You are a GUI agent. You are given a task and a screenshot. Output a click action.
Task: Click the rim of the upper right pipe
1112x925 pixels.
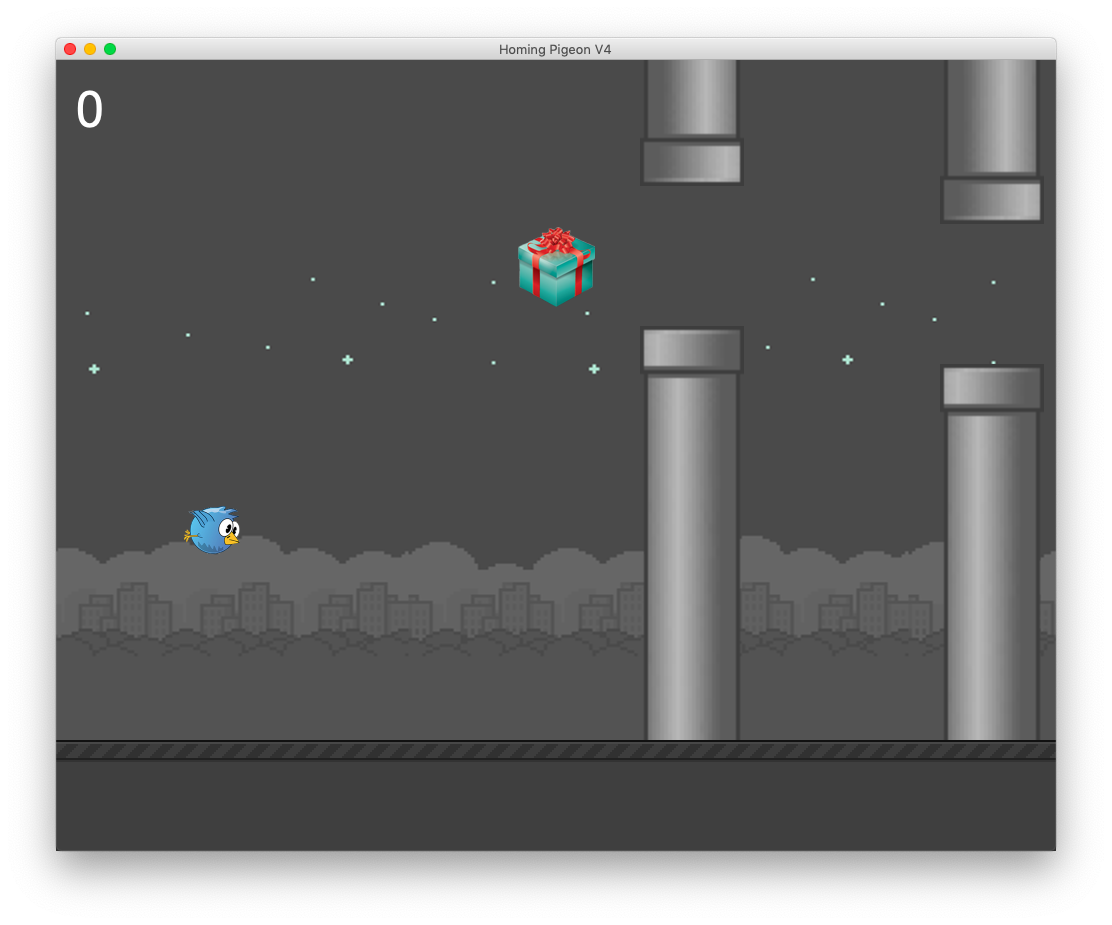point(991,200)
